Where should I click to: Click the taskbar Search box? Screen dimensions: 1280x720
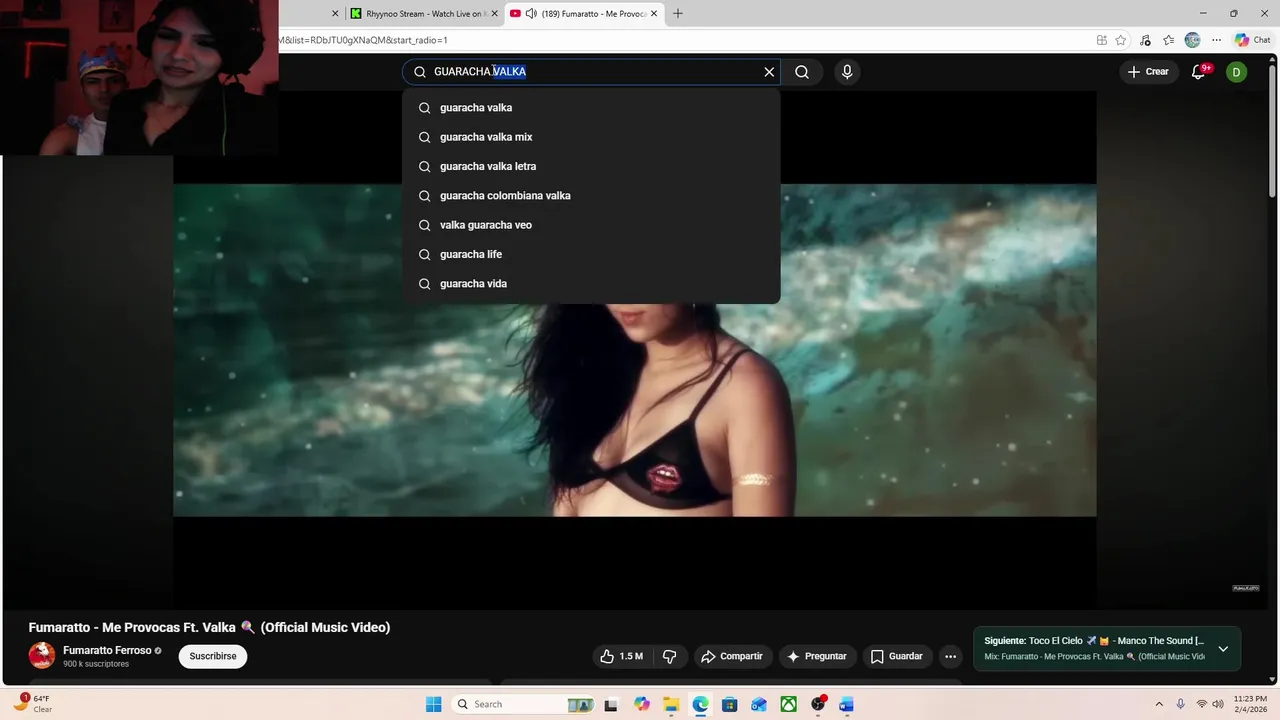pos(524,704)
